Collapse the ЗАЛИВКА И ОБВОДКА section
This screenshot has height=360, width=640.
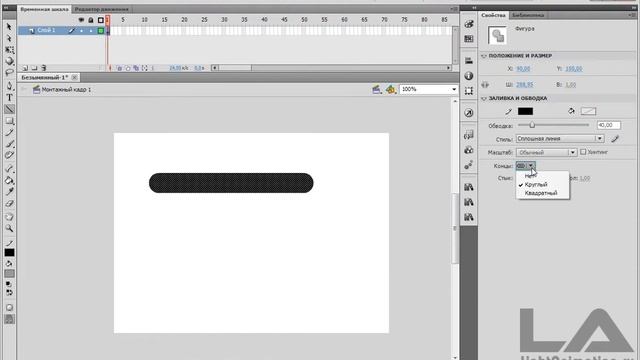pyautogui.click(x=484, y=98)
